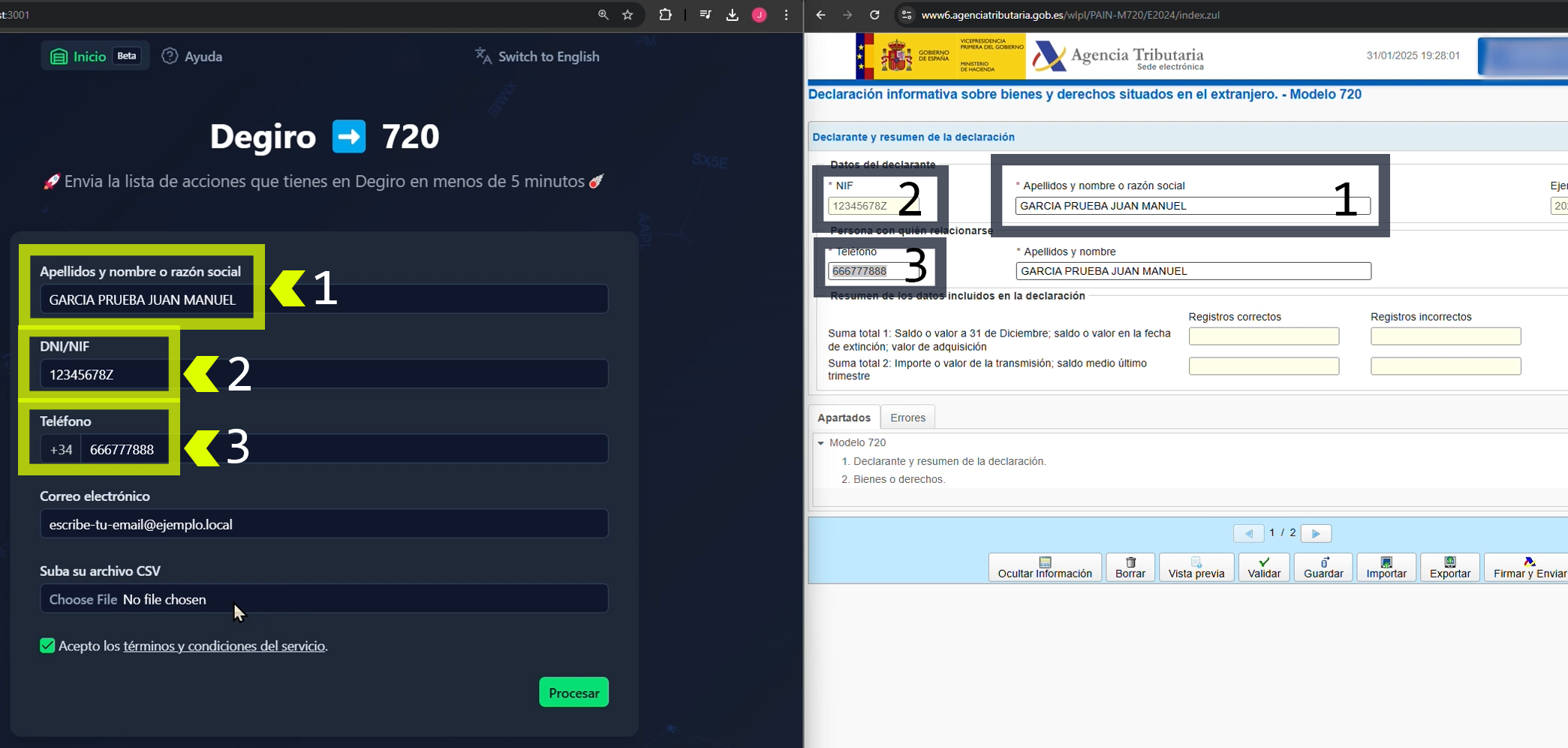The width and height of the screenshot is (1568, 748).
Task: Reload the Agencia Tributaria page
Action: 874,15
